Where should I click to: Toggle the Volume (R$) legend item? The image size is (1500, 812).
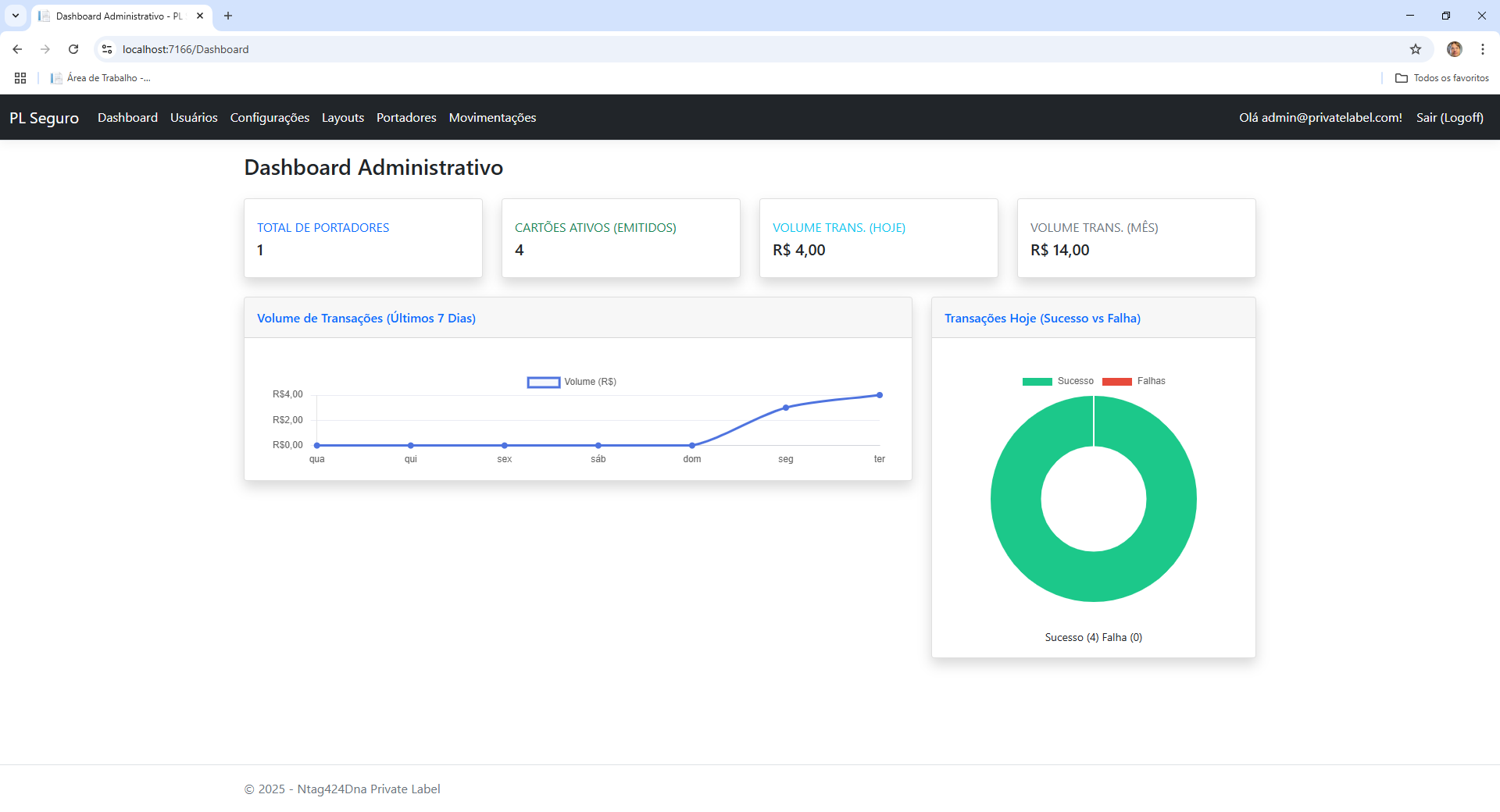tap(571, 382)
